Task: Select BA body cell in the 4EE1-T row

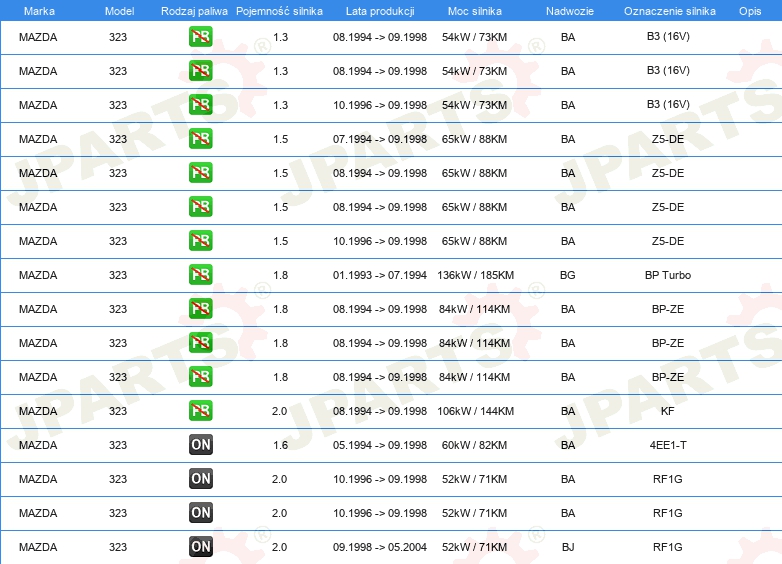Action: (568, 445)
